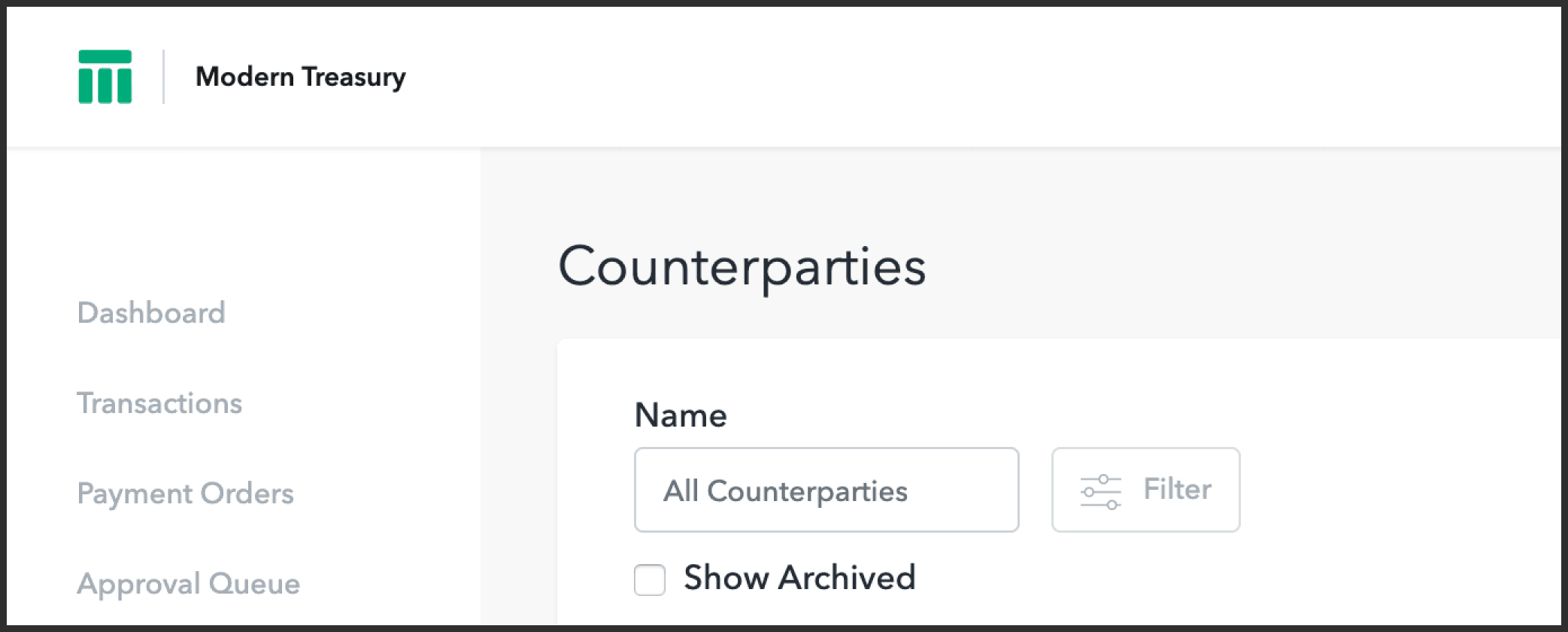Go to Dashboard in the sidebar
Screen dimensions: 1568x632
coord(151,313)
